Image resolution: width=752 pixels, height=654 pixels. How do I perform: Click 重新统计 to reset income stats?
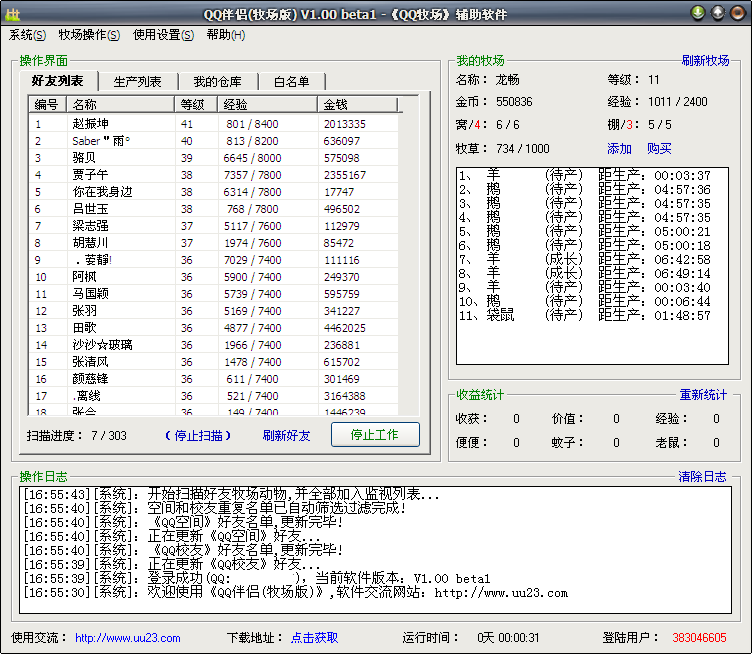click(703, 395)
